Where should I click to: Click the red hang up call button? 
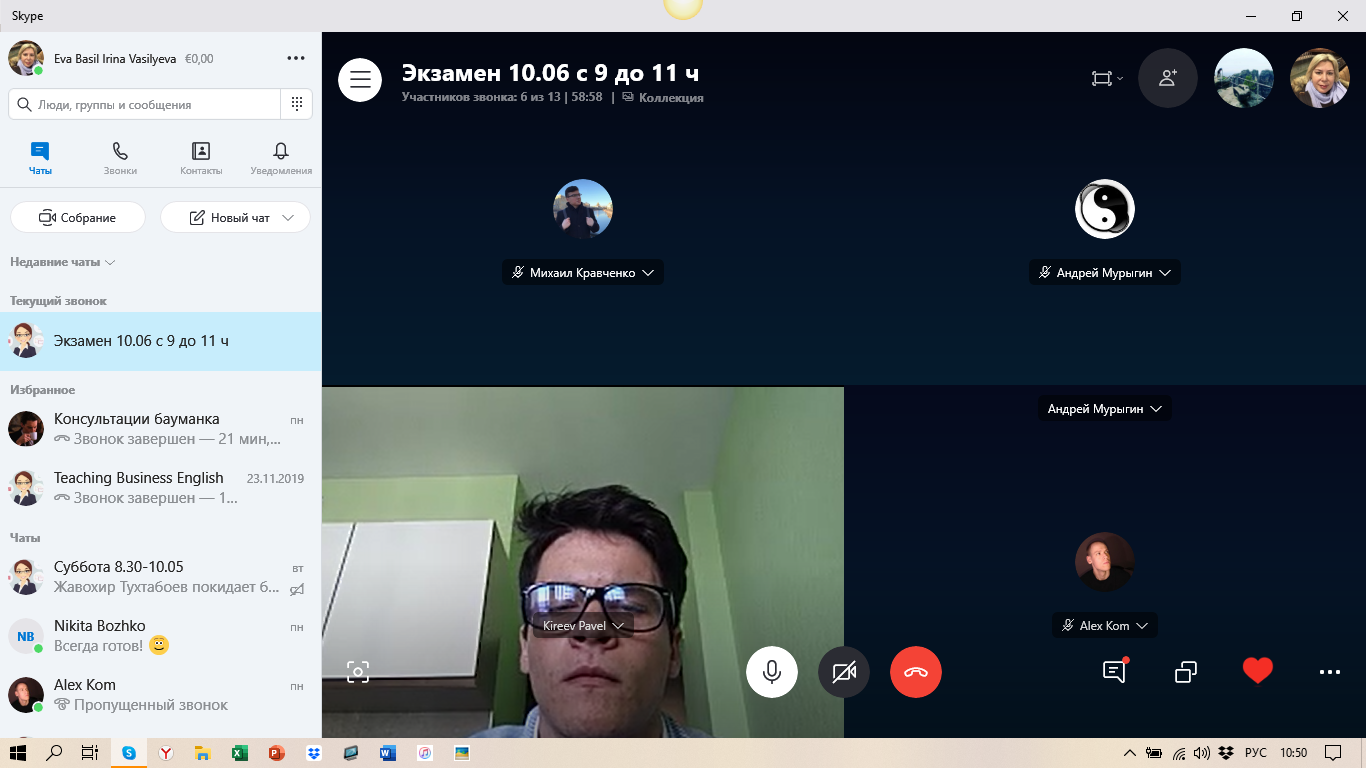coord(915,672)
